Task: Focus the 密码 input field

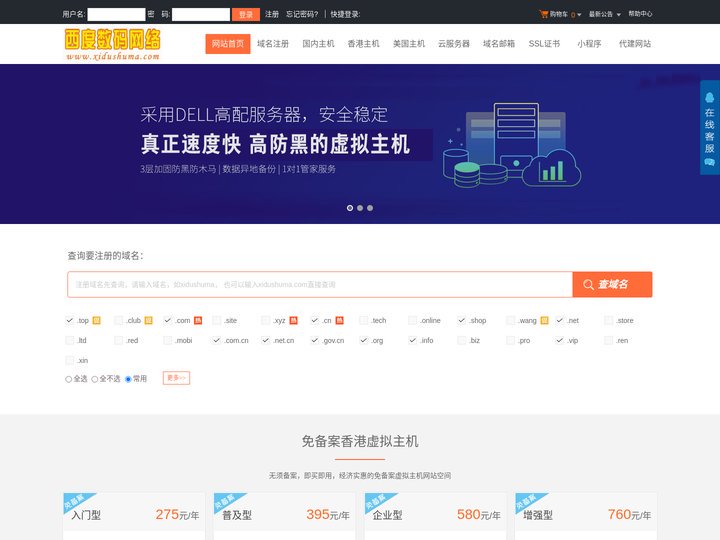Action: (x=201, y=14)
